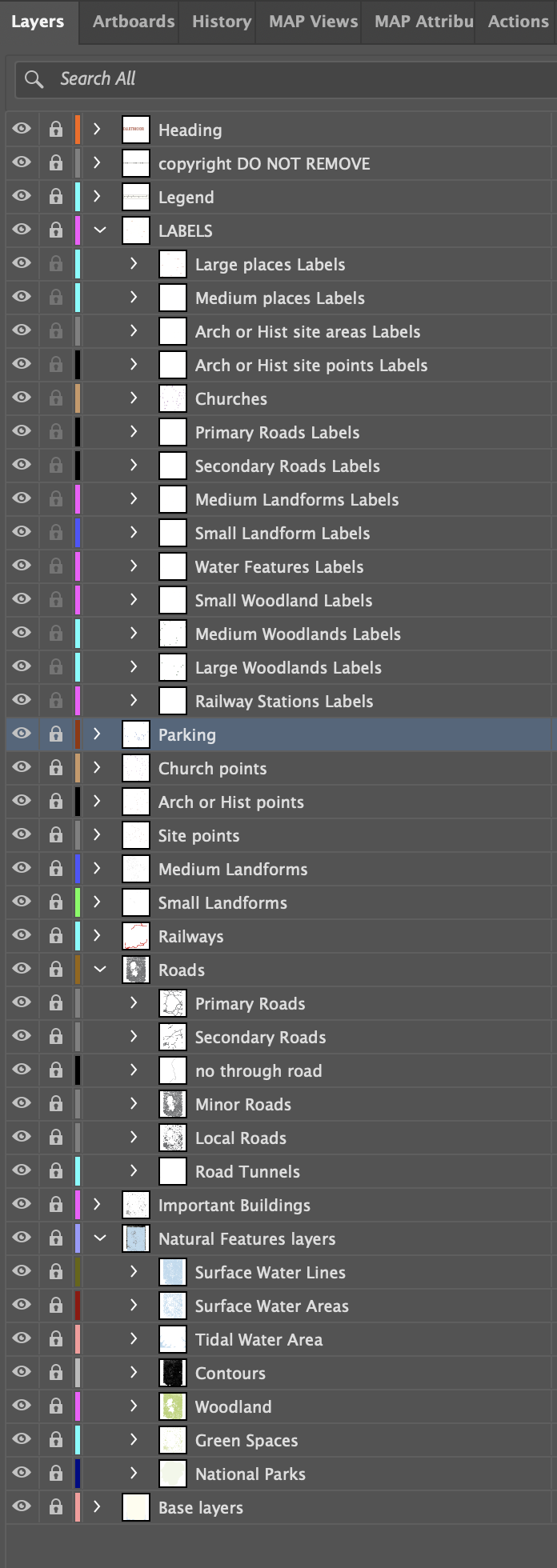Toggle the lock on Railways layer
Viewport: 557px width, 1568px height.
pos(56,936)
